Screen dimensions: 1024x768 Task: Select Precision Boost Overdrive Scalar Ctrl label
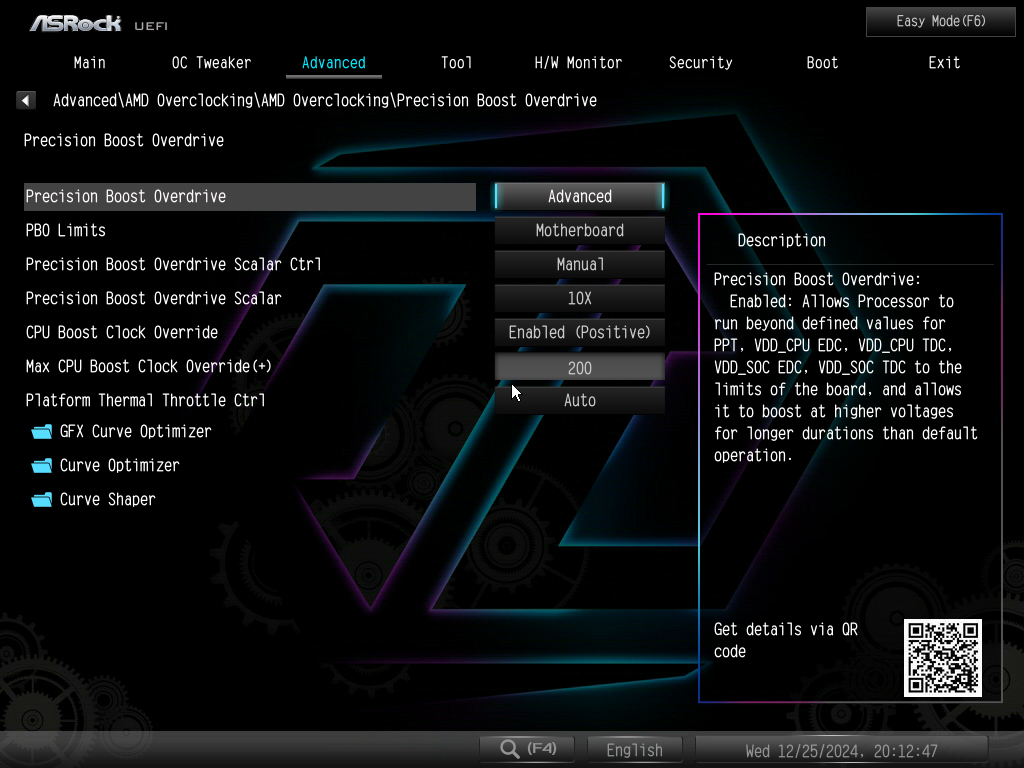(173, 264)
